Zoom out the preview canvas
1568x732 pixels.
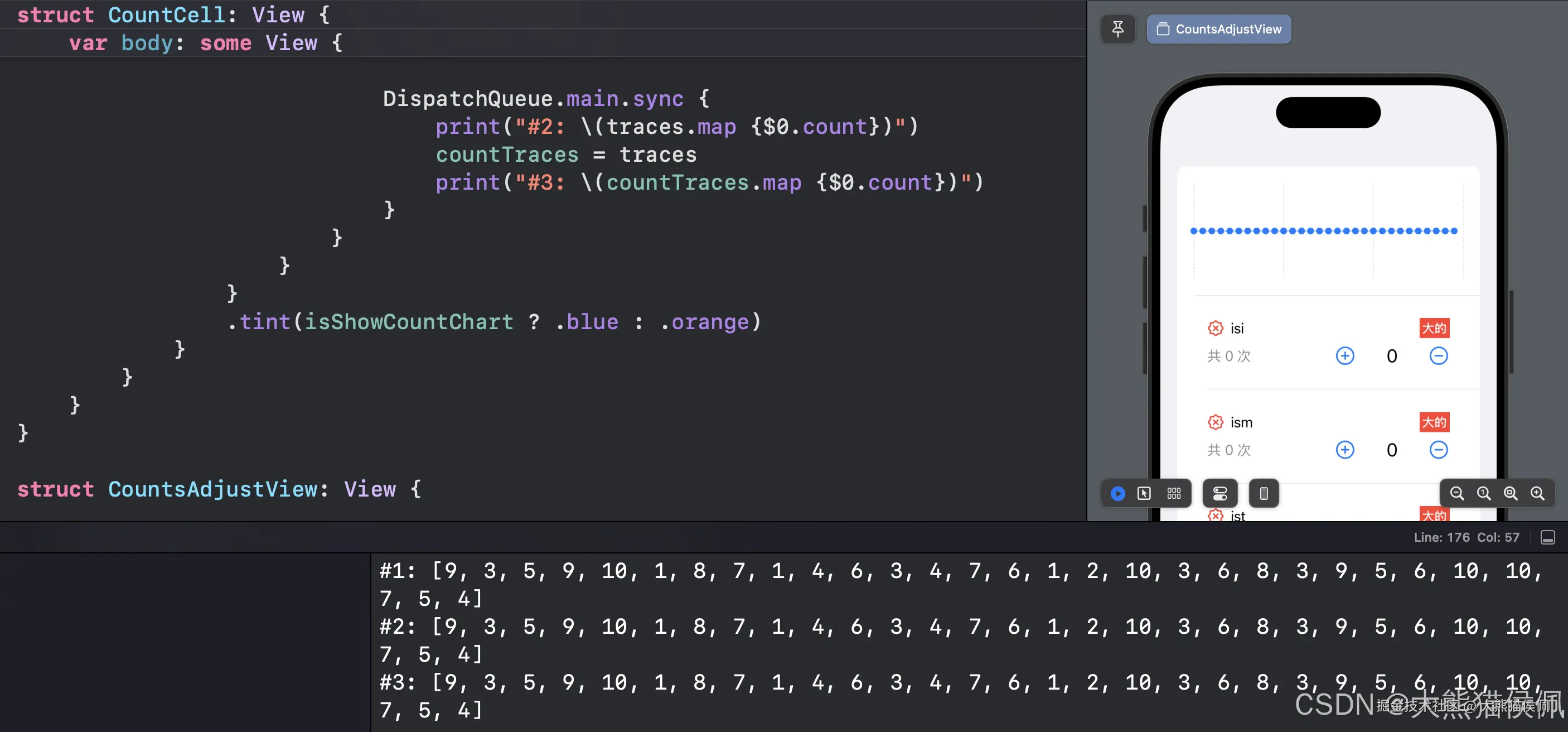click(1456, 493)
